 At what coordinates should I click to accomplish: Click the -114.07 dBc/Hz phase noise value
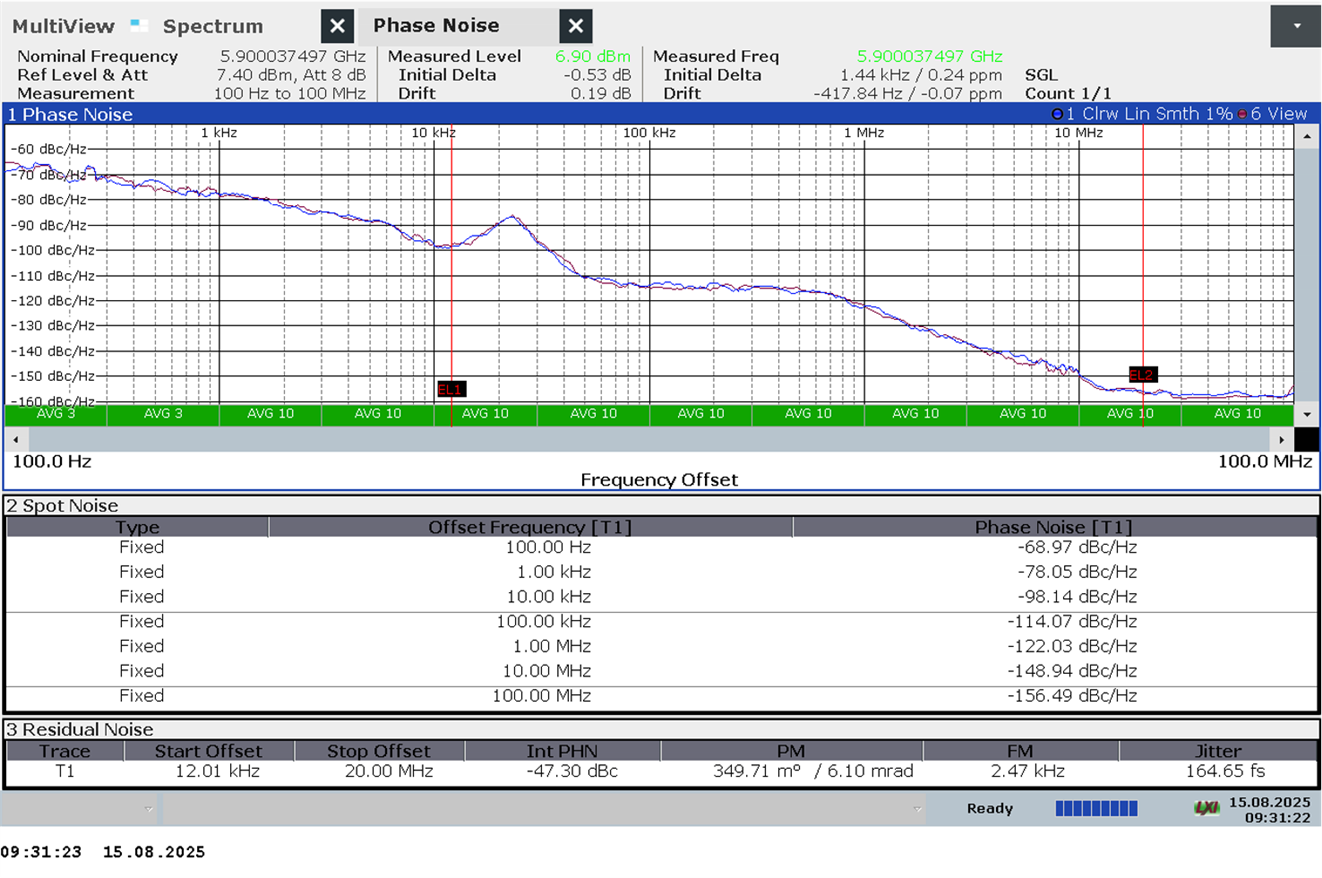click(1072, 622)
